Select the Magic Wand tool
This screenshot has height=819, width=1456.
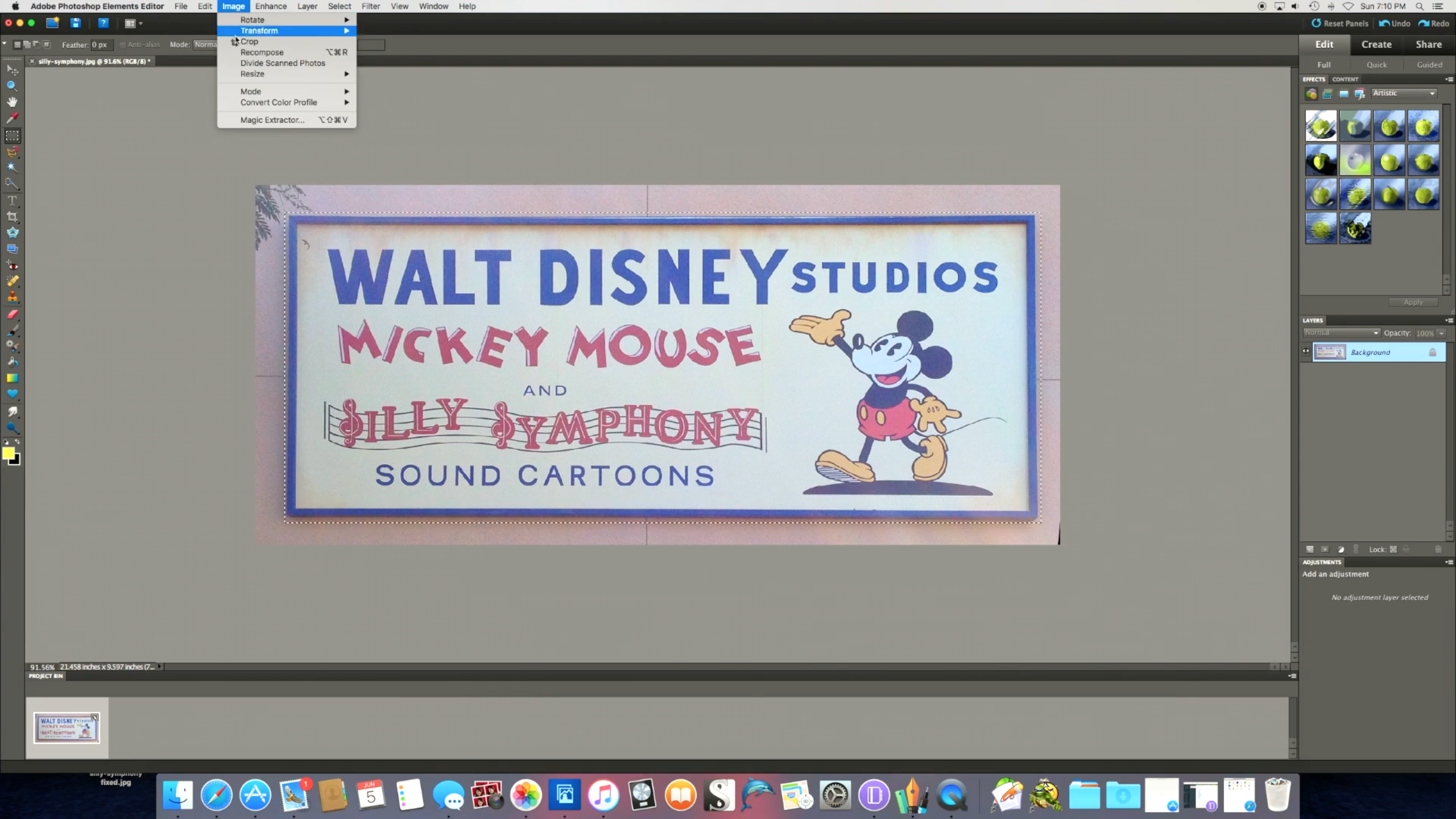click(x=12, y=168)
